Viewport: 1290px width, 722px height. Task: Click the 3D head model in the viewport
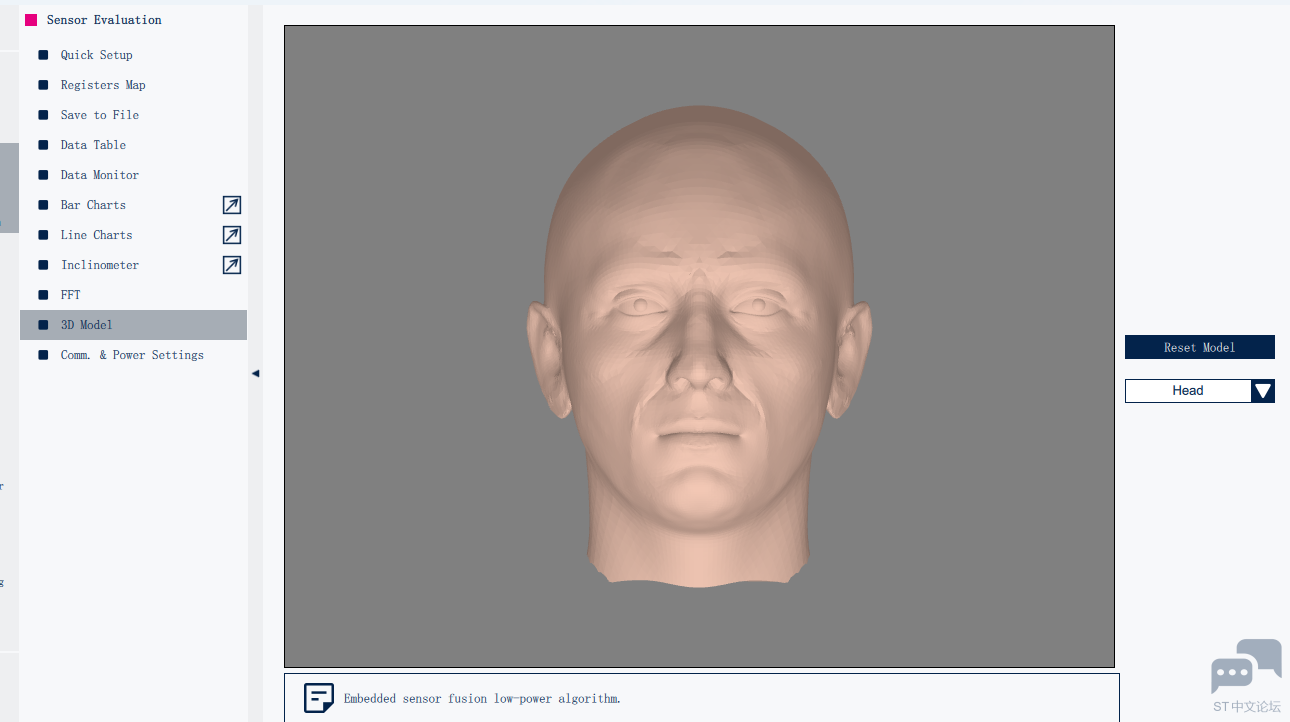coord(699,346)
